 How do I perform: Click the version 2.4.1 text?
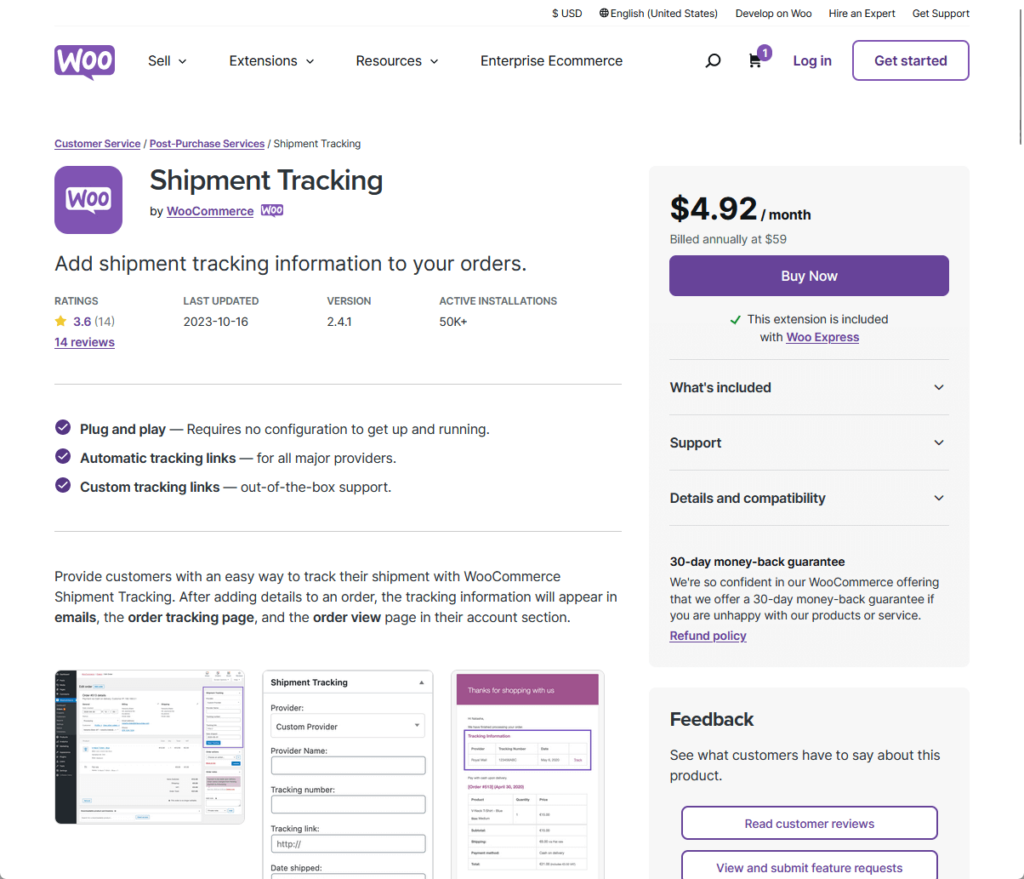(339, 321)
